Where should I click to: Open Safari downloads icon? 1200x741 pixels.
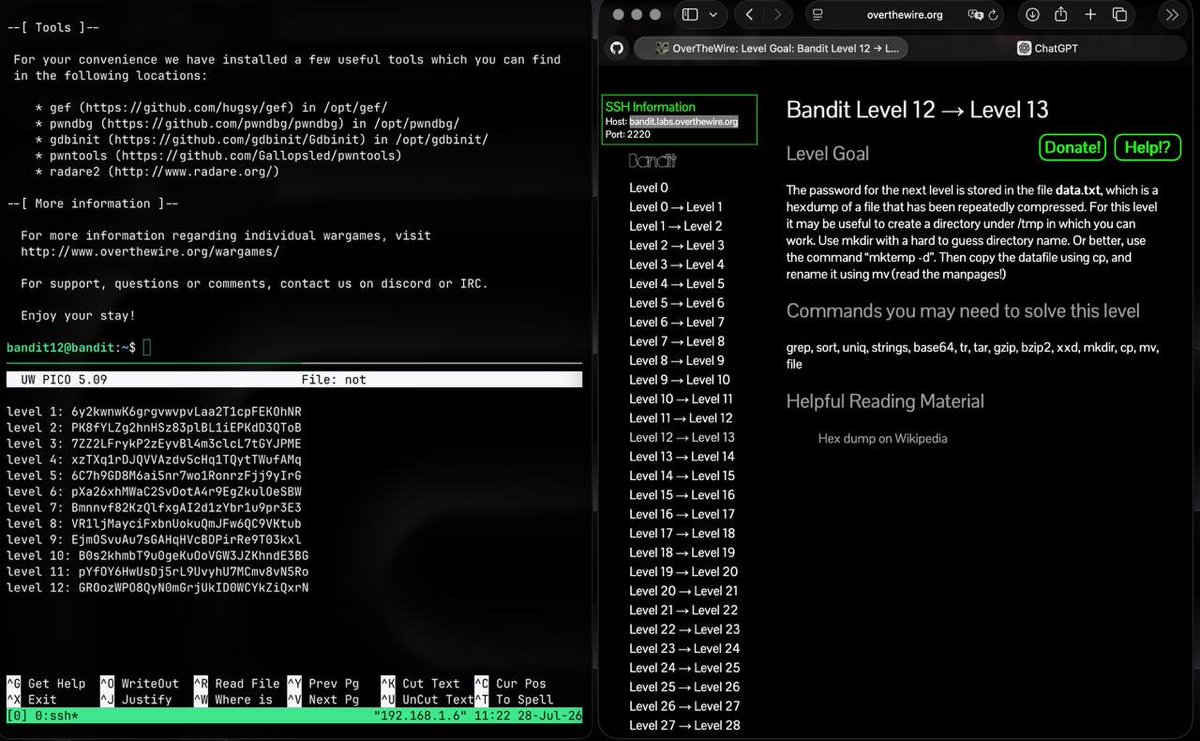pos(1032,15)
